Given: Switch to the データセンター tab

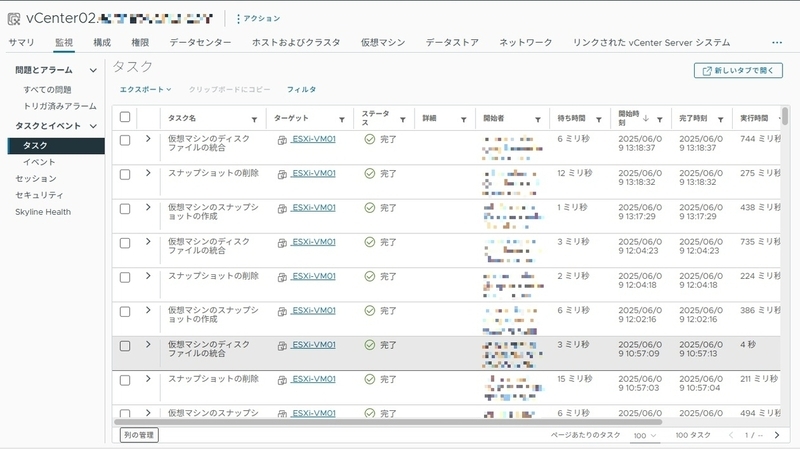Looking at the screenshot, I should coord(200,42).
